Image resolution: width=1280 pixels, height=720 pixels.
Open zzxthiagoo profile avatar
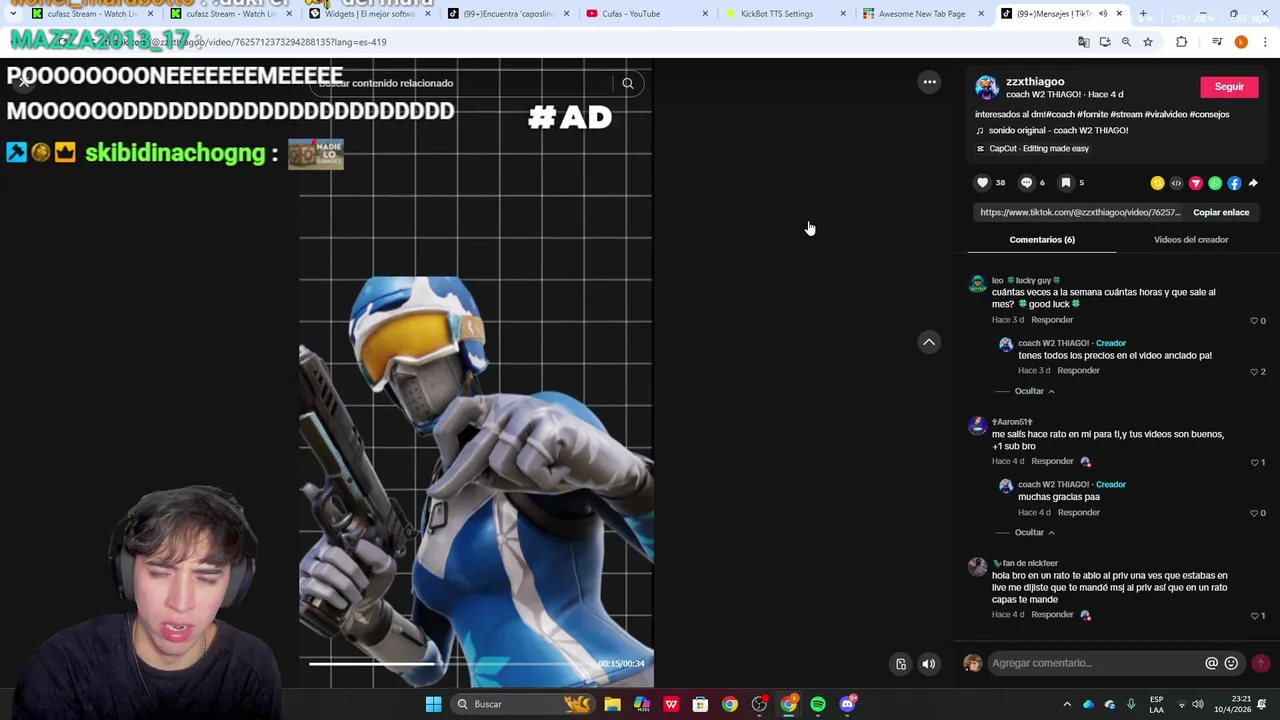pos(987,88)
